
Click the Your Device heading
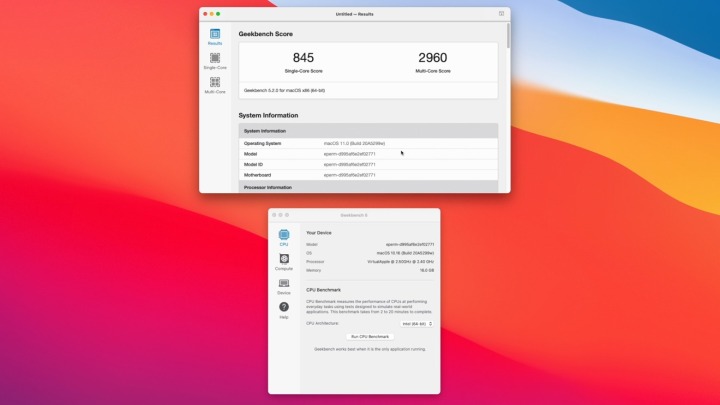(x=319, y=233)
